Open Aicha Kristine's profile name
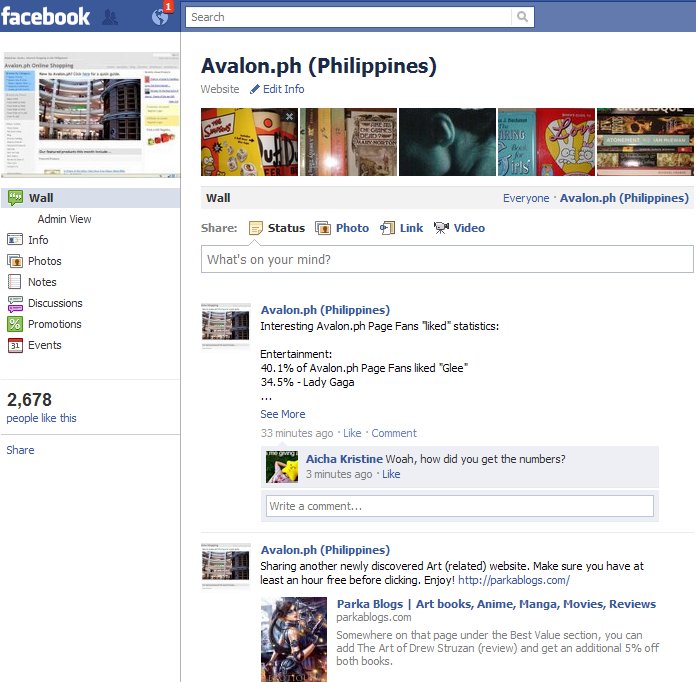 point(344,459)
